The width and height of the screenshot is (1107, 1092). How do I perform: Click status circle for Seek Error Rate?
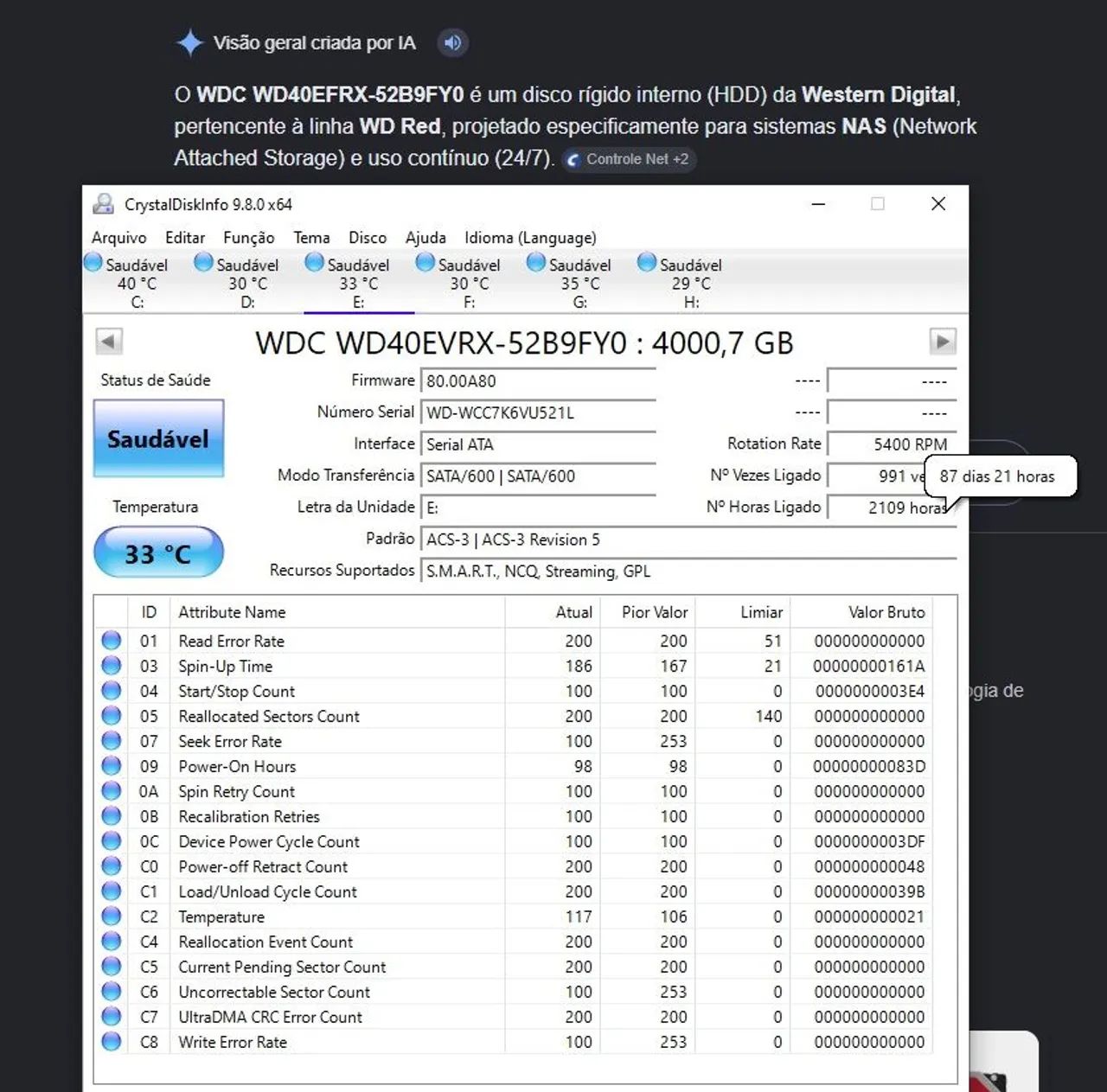[x=112, y=740]
